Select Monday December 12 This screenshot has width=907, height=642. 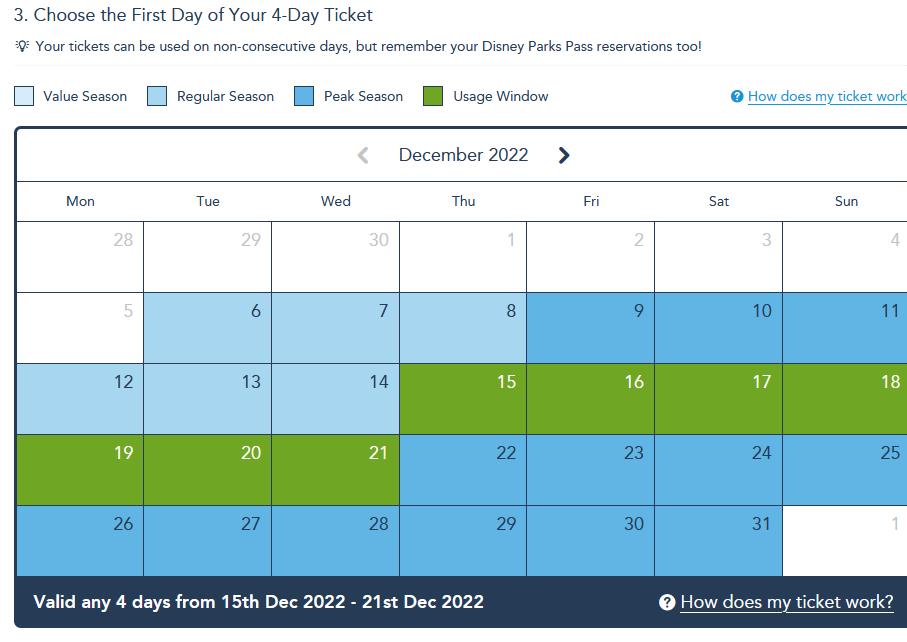tap(80, 399)
